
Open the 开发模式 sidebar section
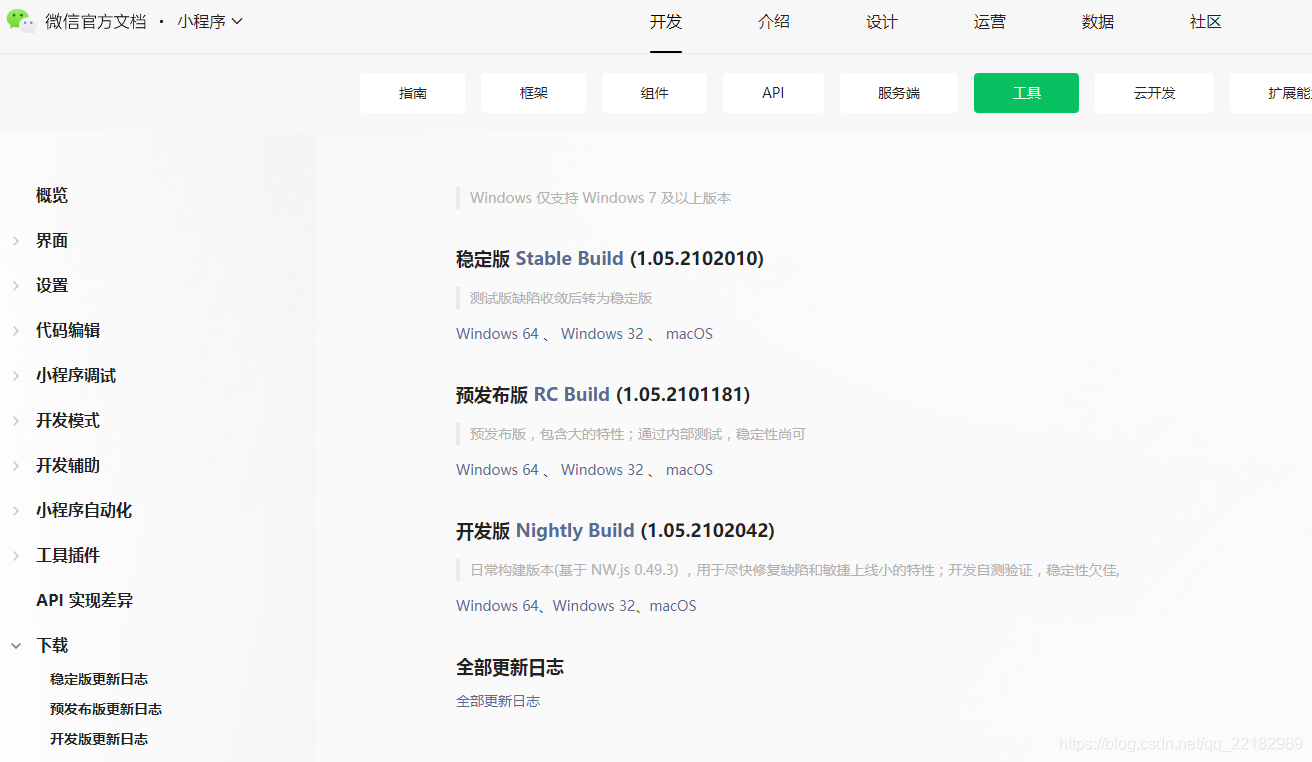(x=68, y=420)
